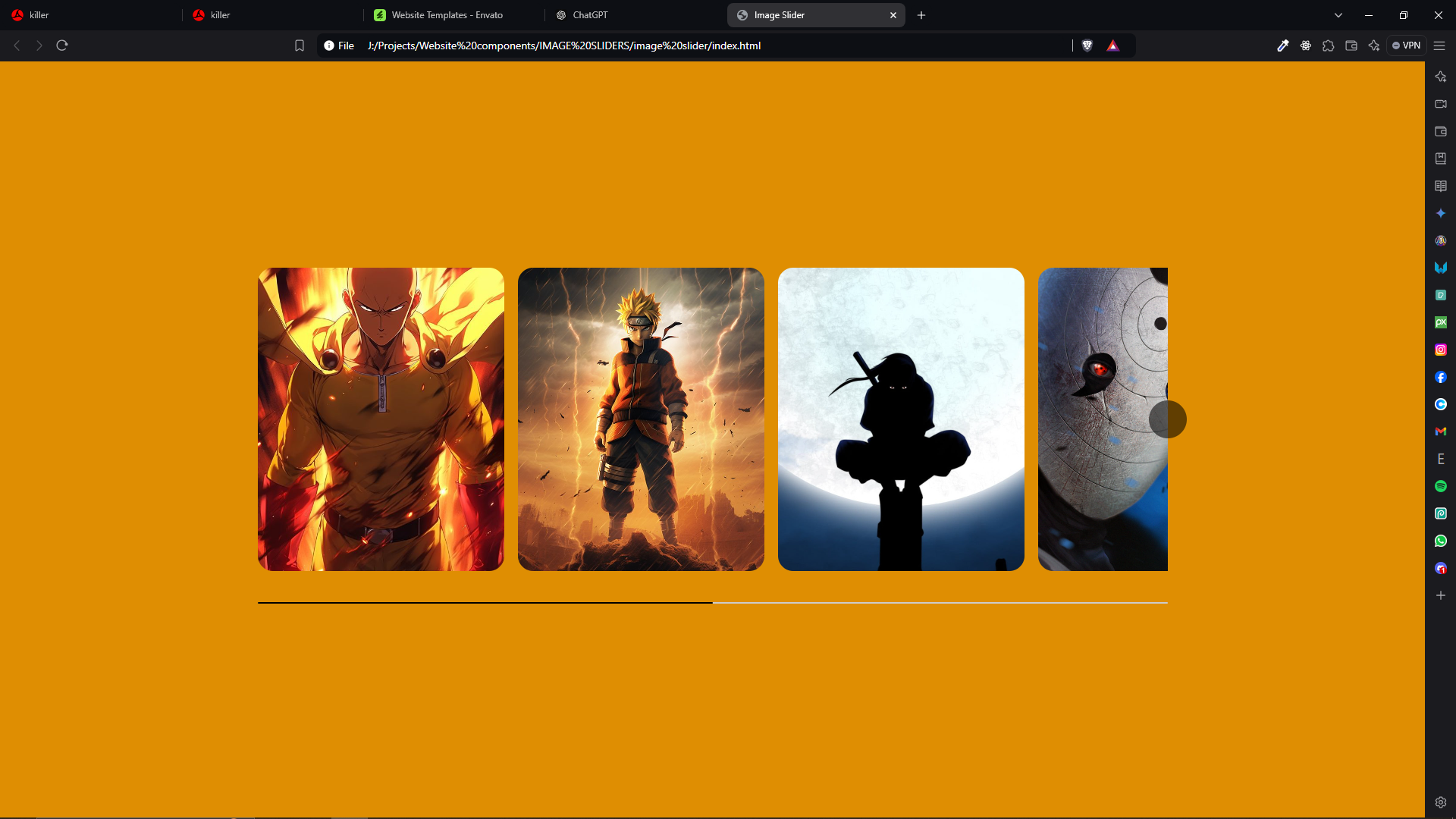Viewport: 1456px width, 819px height.
Task: Open Gmail from the sidebar
Action: pos(1441,431)
